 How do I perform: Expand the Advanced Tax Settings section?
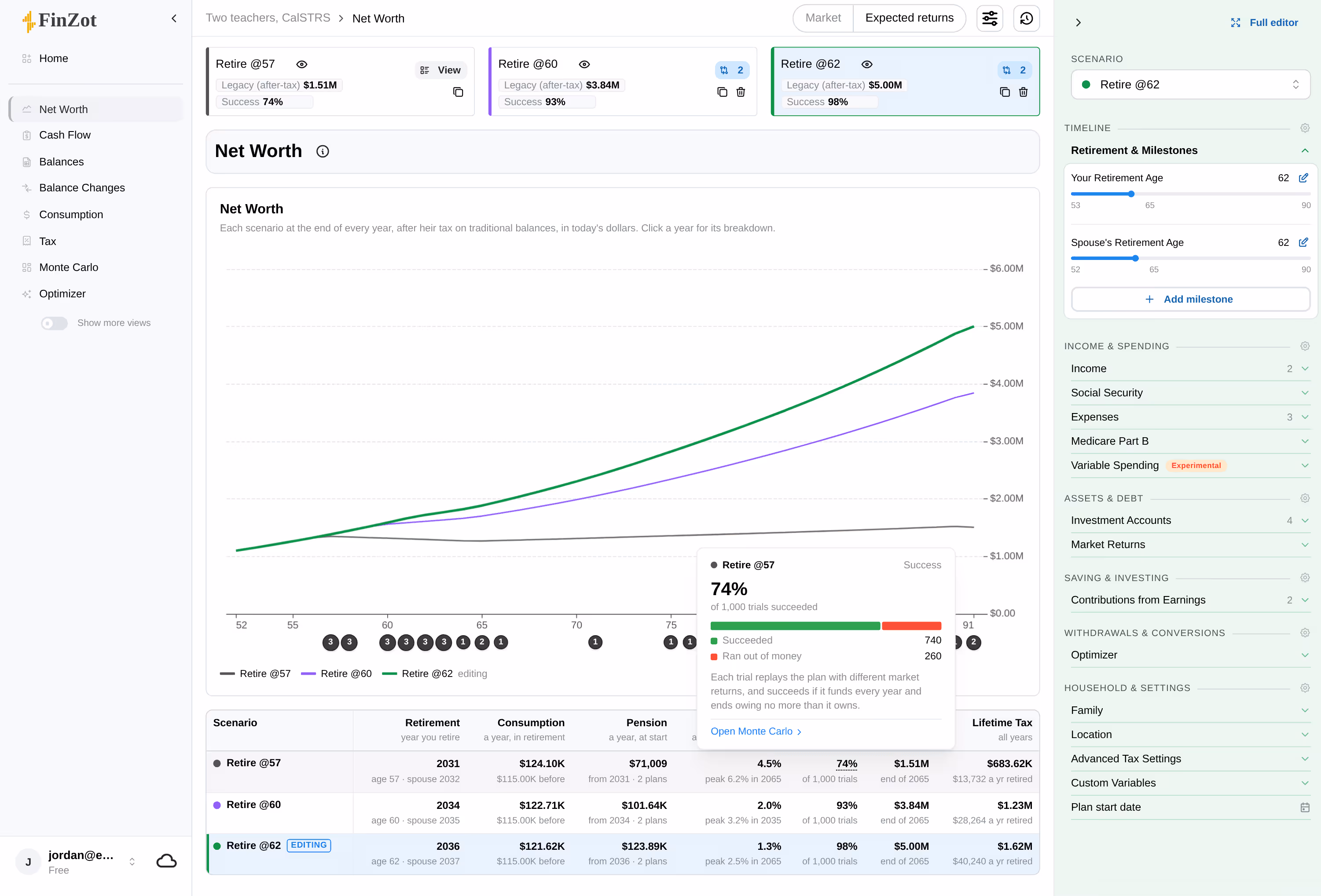[x=1190, y=759]
